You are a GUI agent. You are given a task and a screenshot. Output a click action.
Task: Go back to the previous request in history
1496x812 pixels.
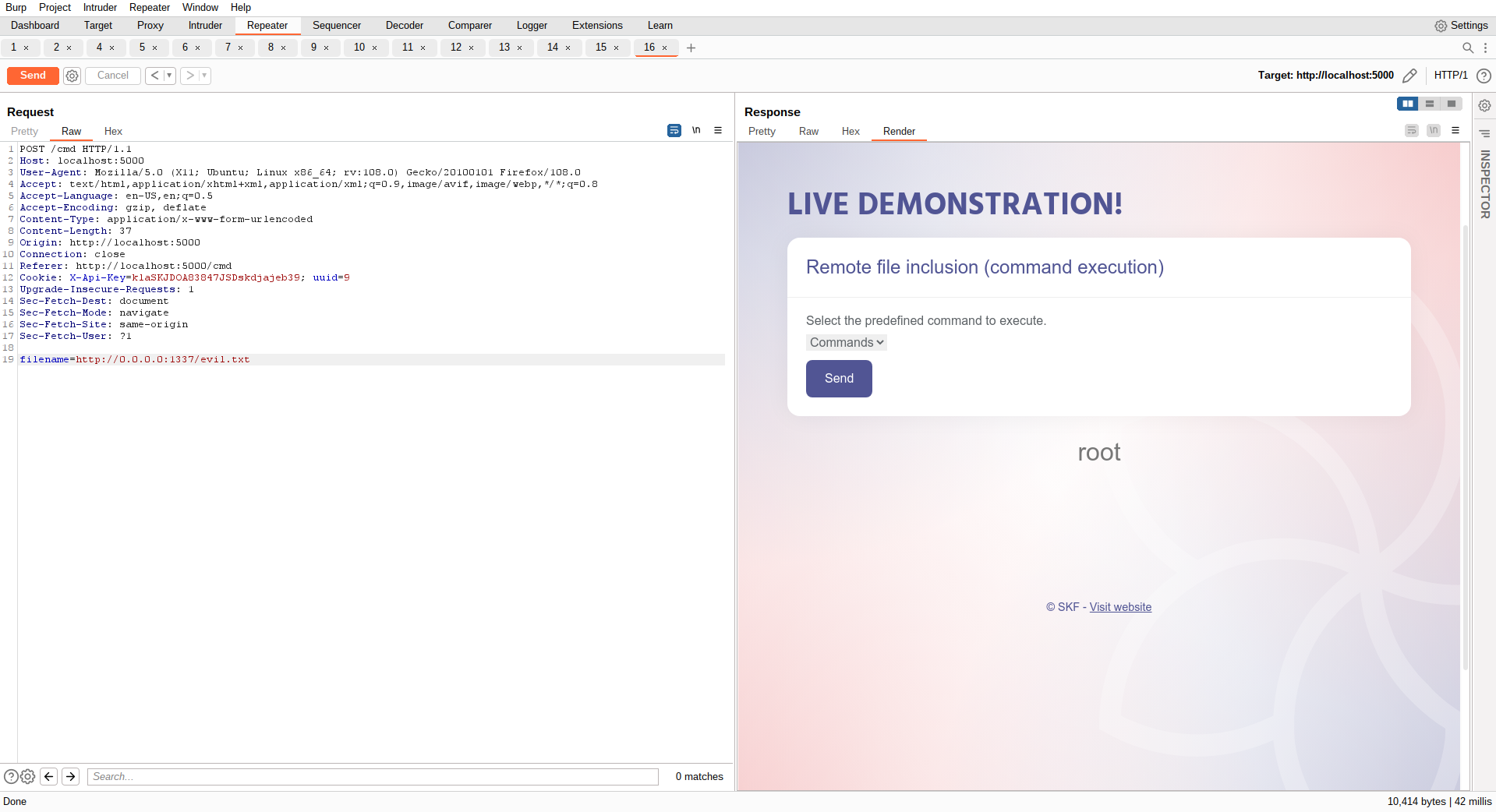[x=154, y=76]
